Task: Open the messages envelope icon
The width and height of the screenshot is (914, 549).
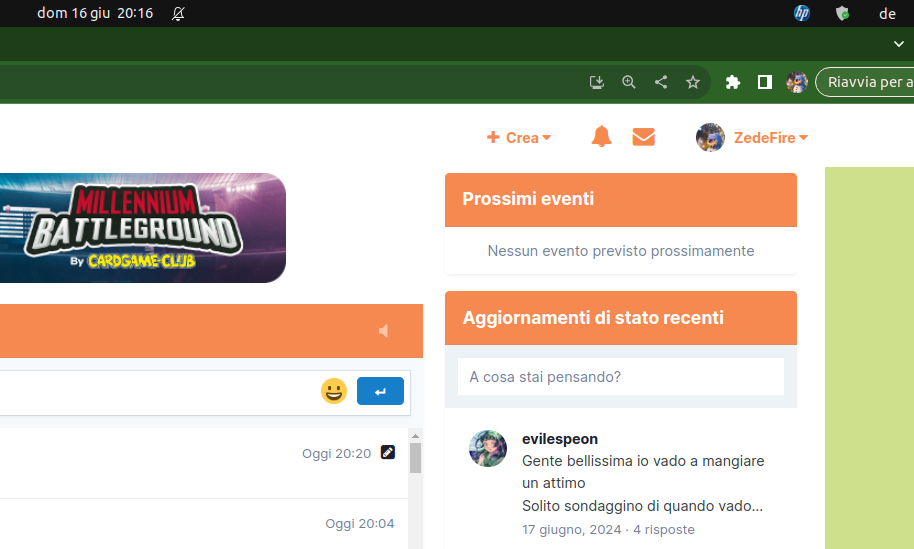Action: 644,137
